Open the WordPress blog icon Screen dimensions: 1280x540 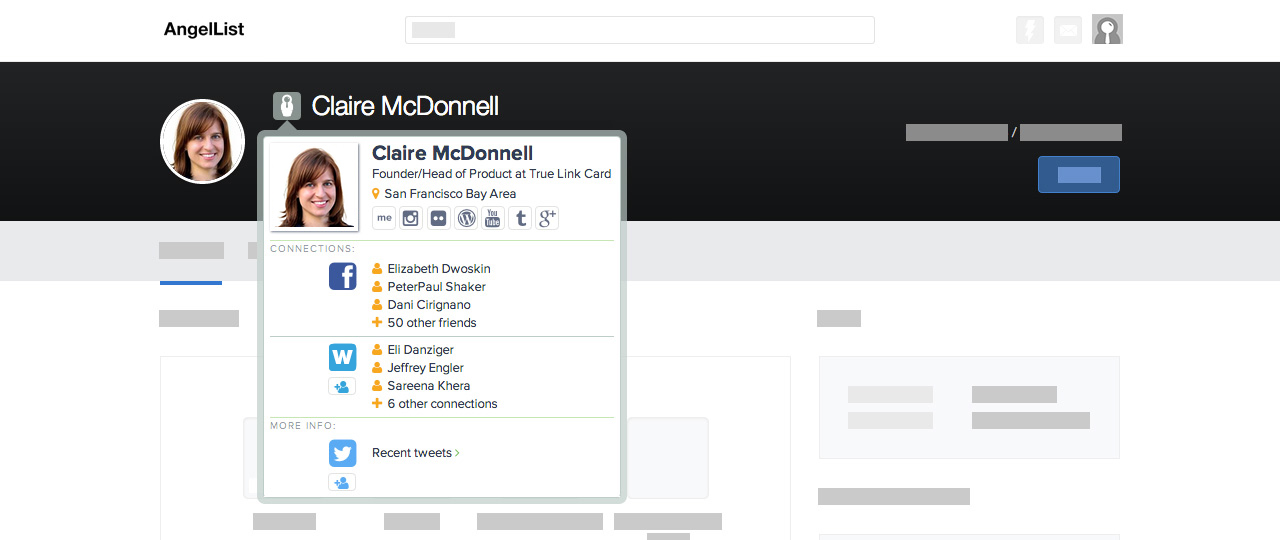click(x=465, y=219)
